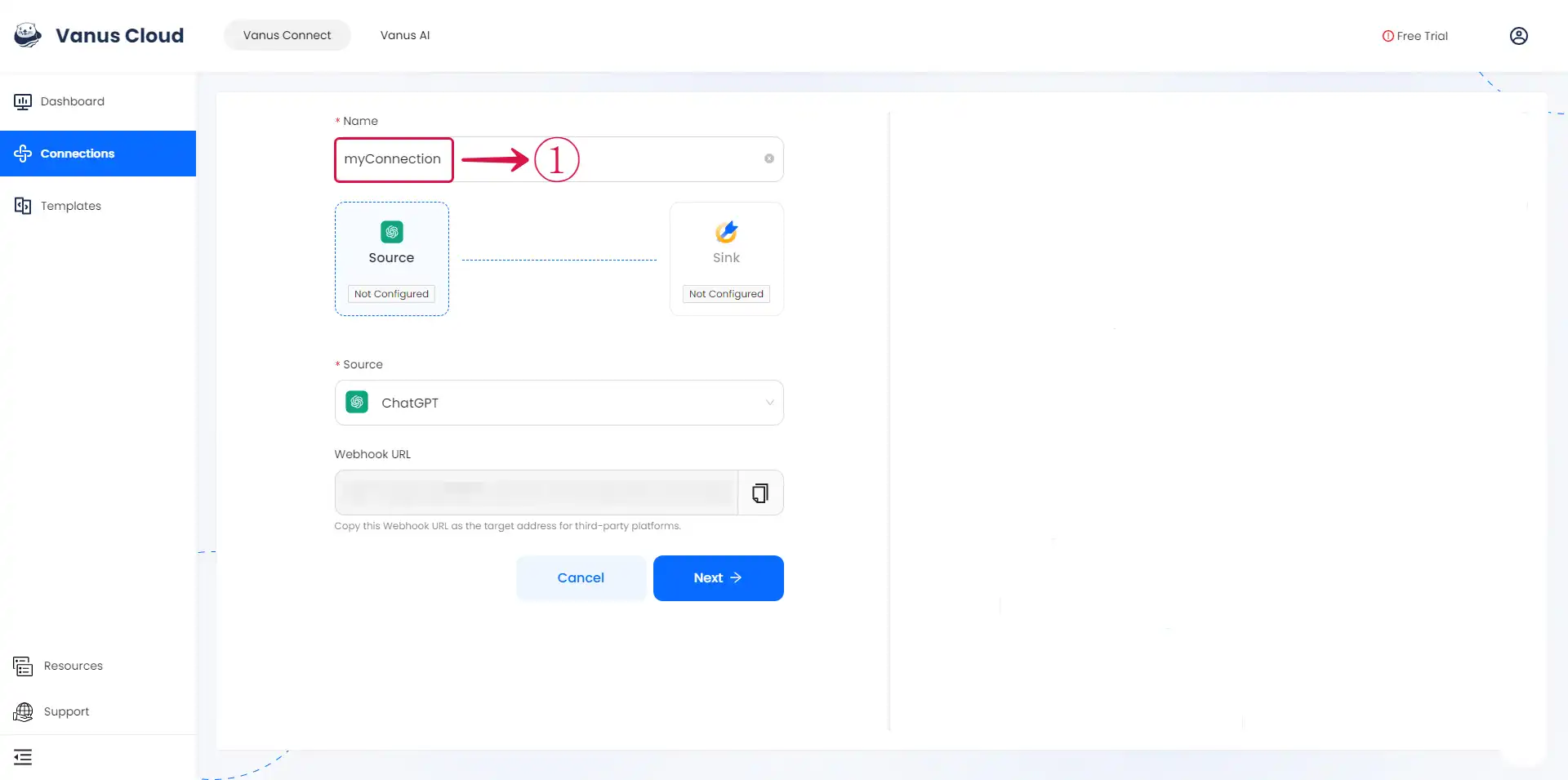This screenshot has height=780, width=1568.
Task: Click the Dashboard sidebar icon
Action: (23, 101)
